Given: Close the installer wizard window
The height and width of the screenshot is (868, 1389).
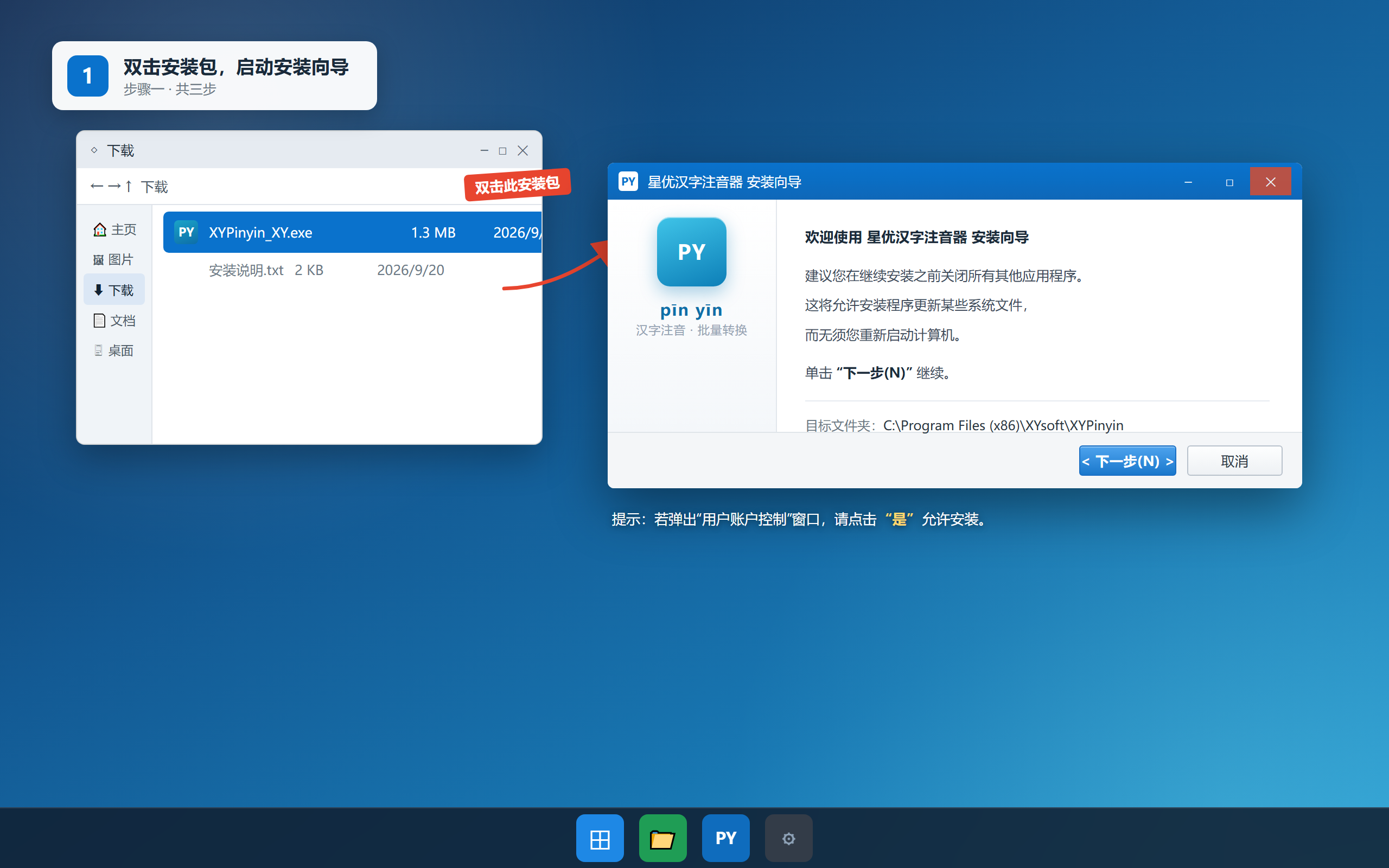Looking at the screenshot, I should point(1270,182).
